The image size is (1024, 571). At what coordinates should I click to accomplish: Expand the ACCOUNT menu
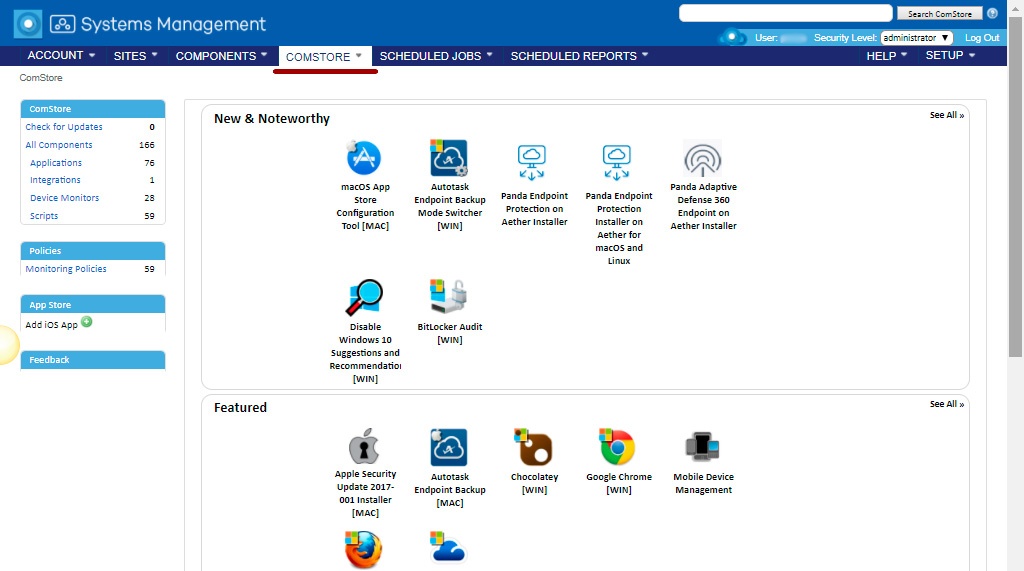tap(61, 56)
